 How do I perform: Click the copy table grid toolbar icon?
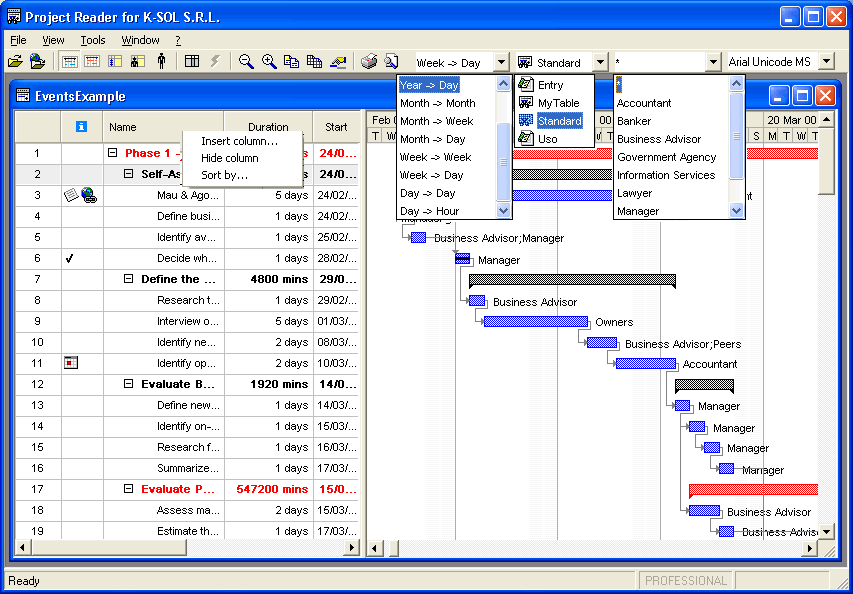click(x=314, y=62)
